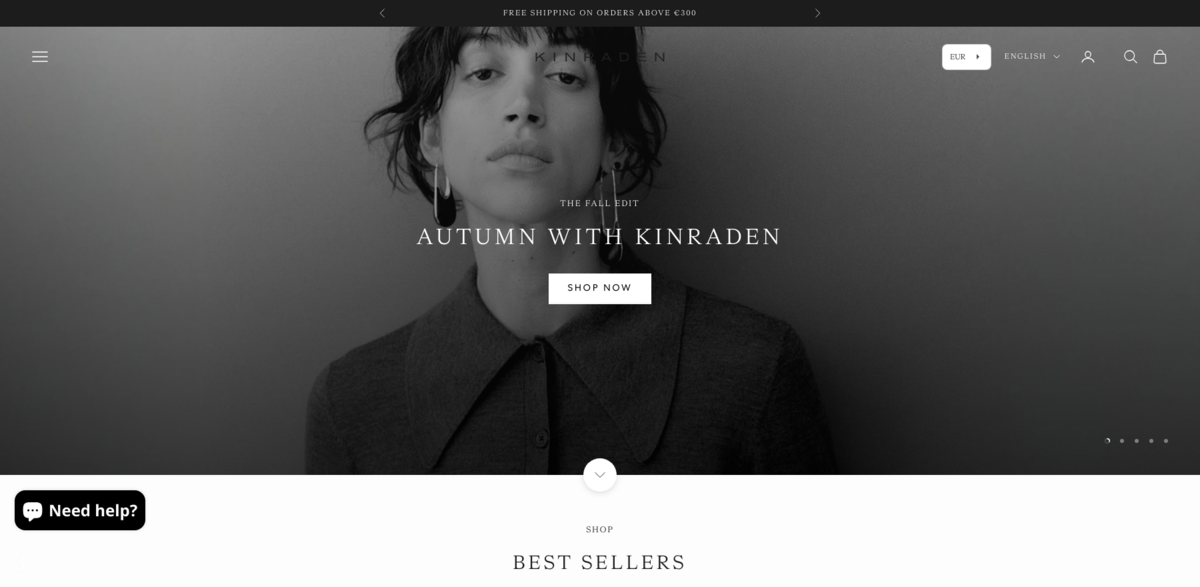
Task: Expand the EUR currency selector
Action: click(966, 57)
